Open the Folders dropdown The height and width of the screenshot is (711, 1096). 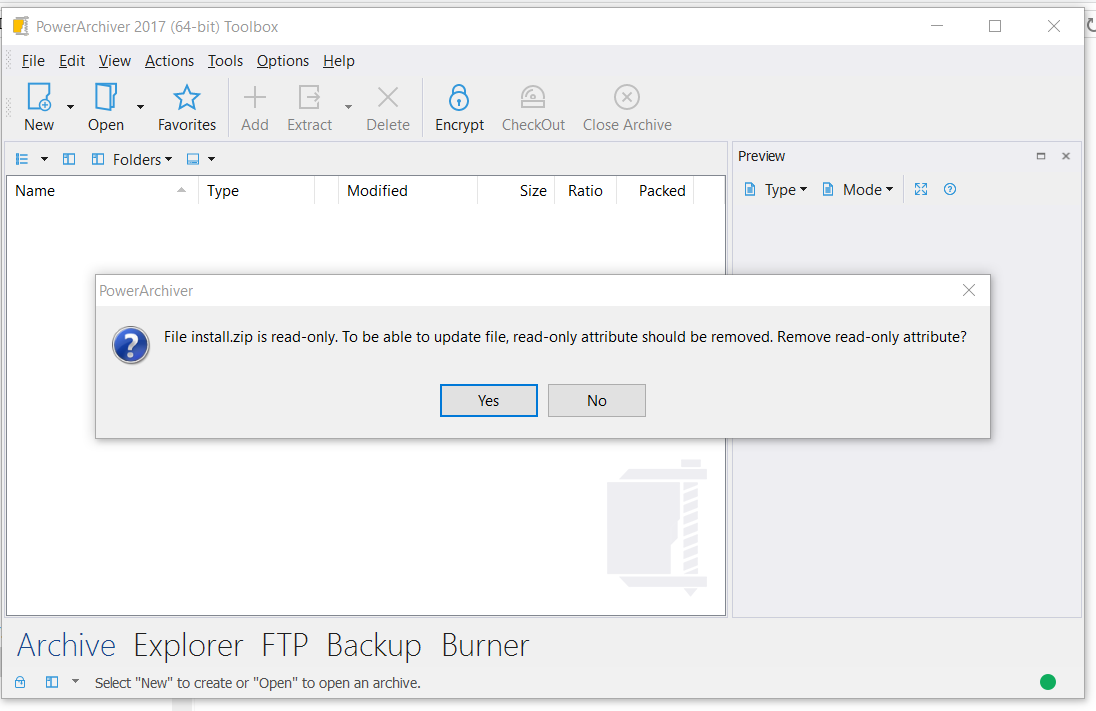(132, 159)
